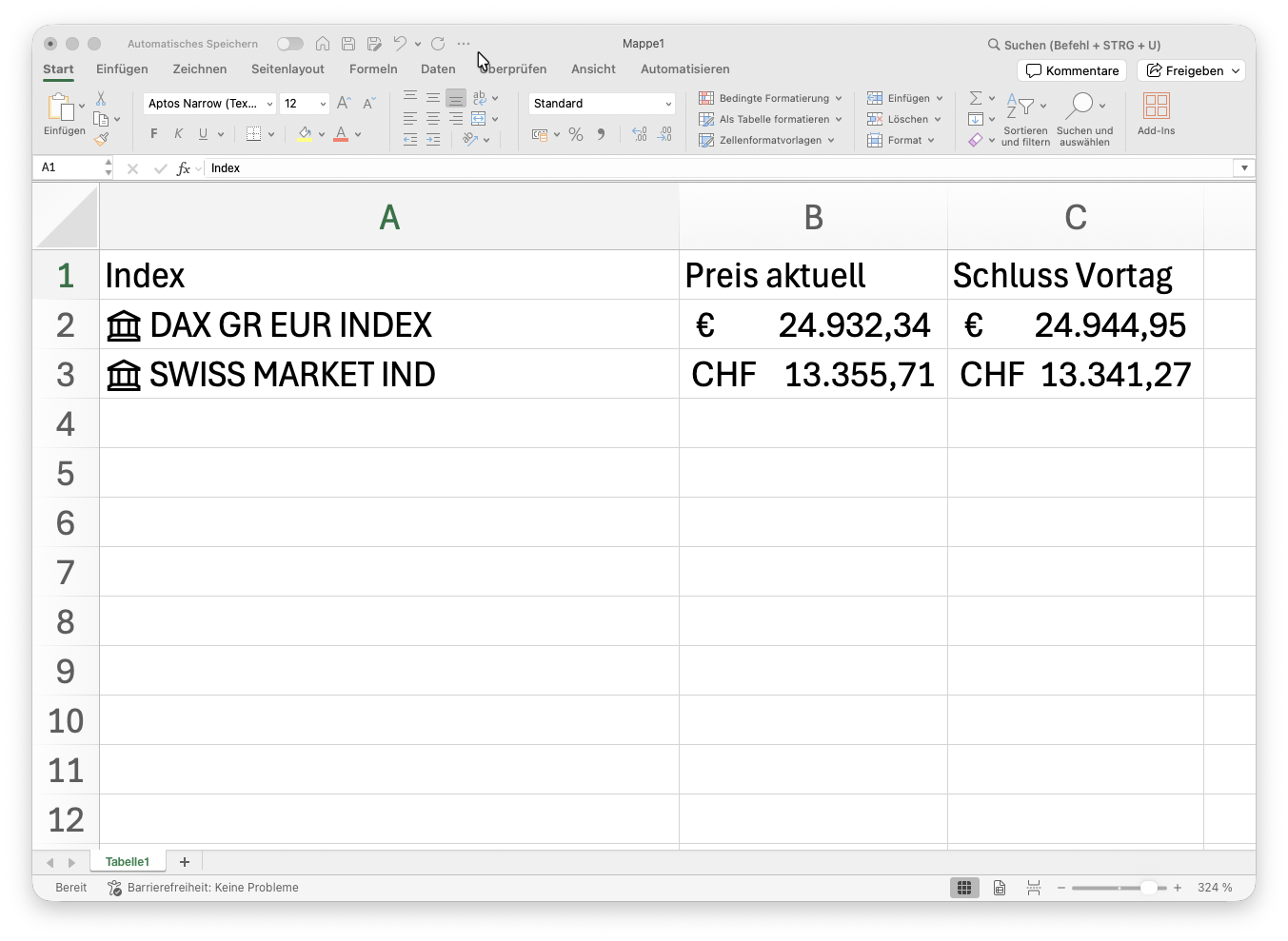This screenshot has width=1288, height=941.
Task: Click the AutoSum sigma icon
Action: click(976, 98)
